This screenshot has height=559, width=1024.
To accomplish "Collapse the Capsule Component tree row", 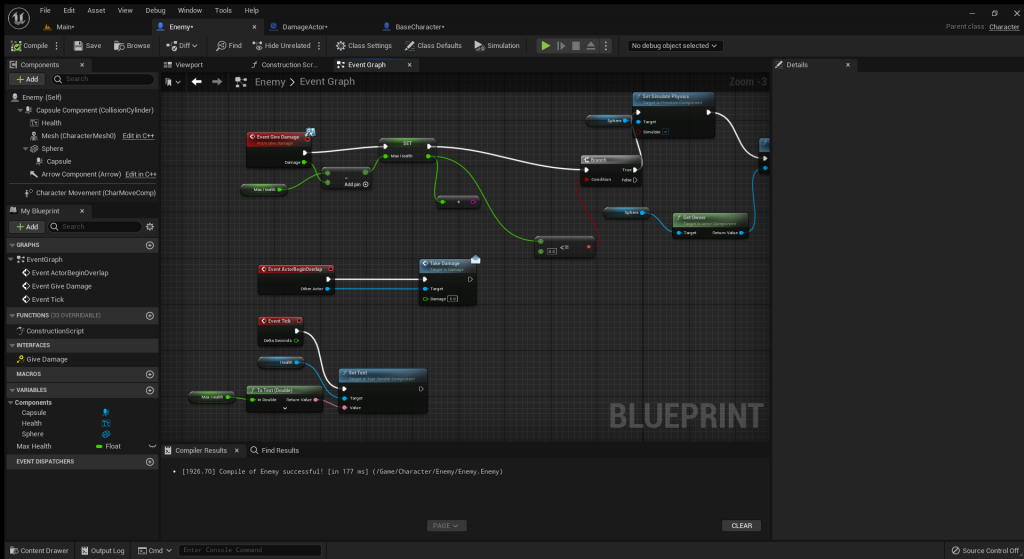I will (20, 110).
